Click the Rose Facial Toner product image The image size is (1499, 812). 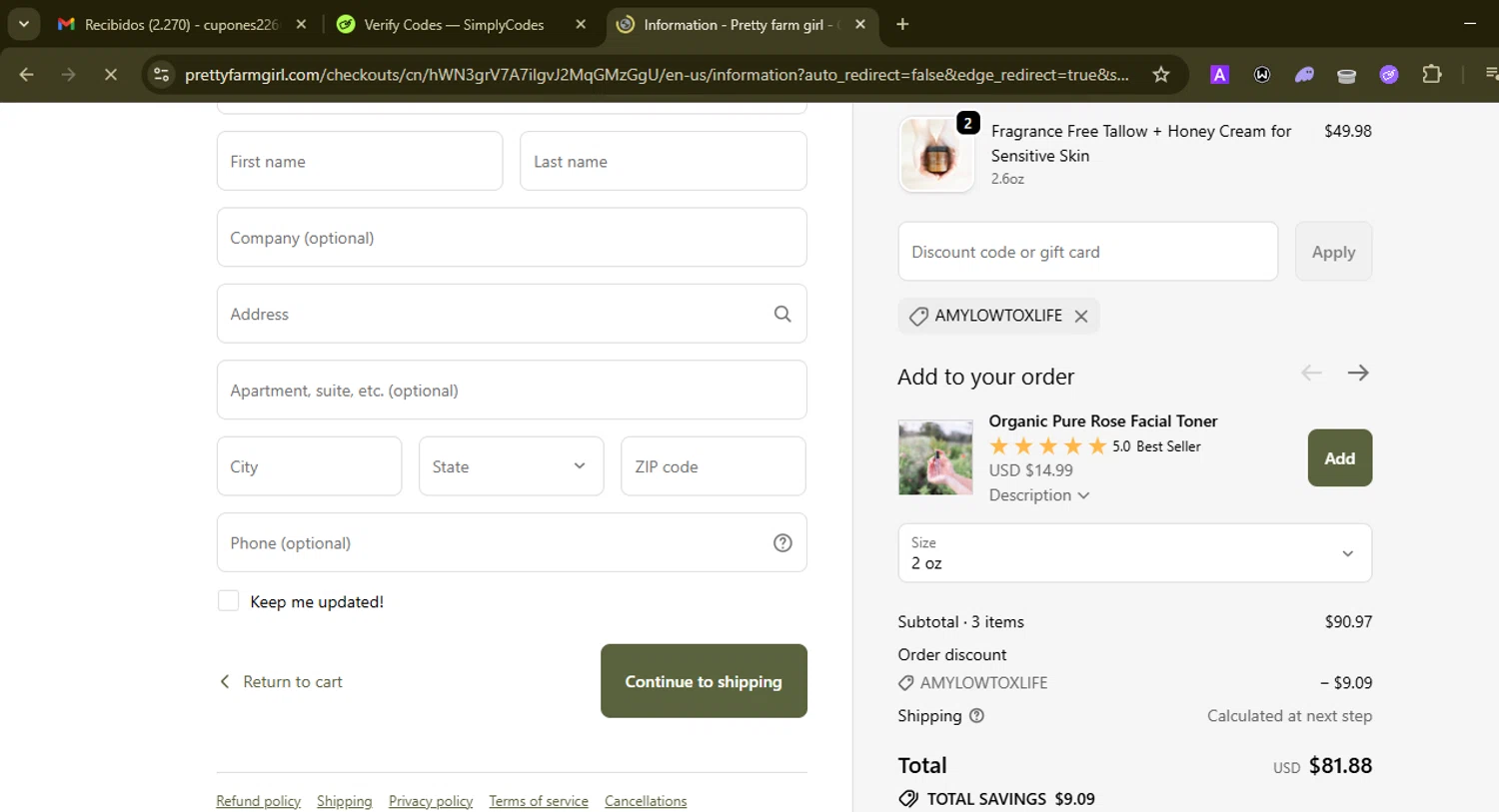point(935,457)
